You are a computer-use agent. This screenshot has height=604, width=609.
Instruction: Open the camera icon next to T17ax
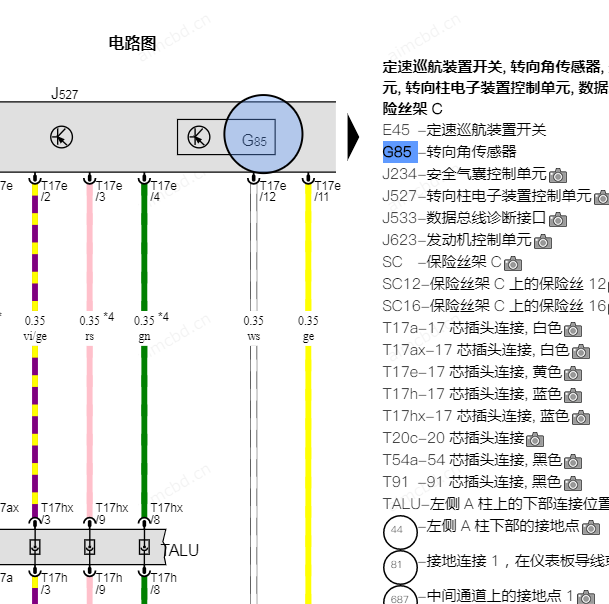tap(581, 352)
